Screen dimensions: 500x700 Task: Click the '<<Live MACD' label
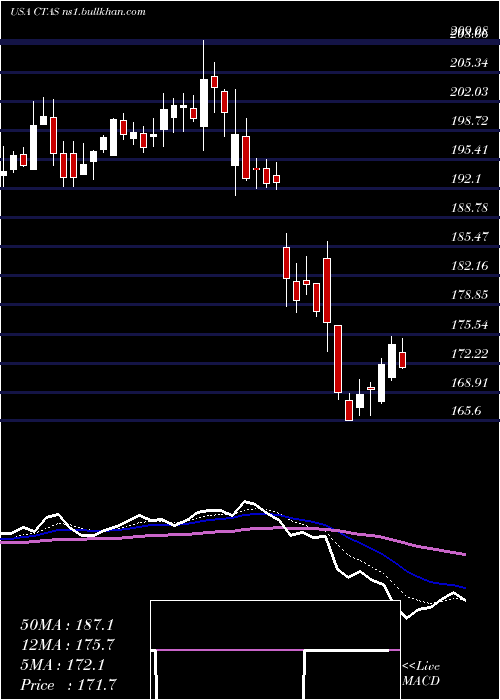tap(421, 674)
